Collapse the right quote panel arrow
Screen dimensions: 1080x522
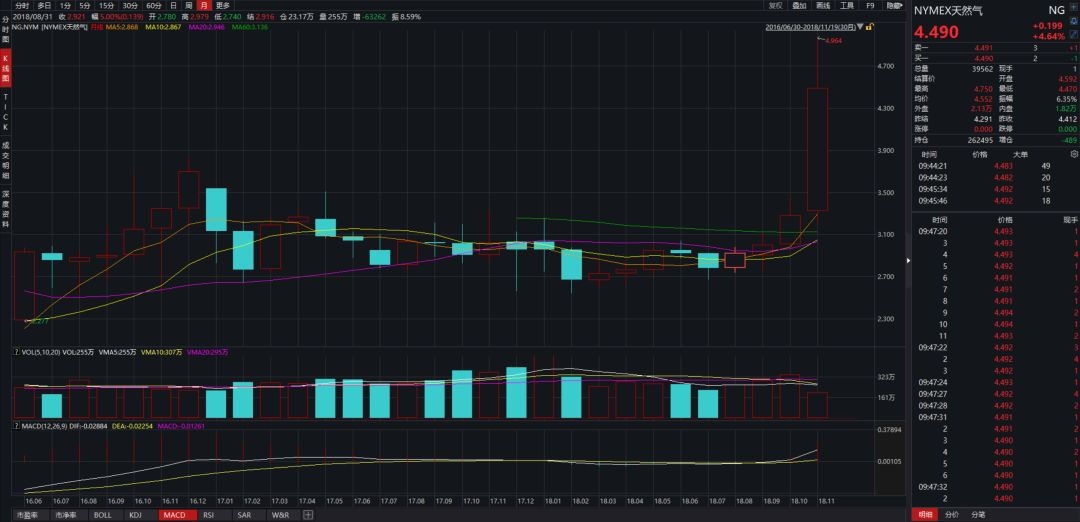click(x=907, y=260)
